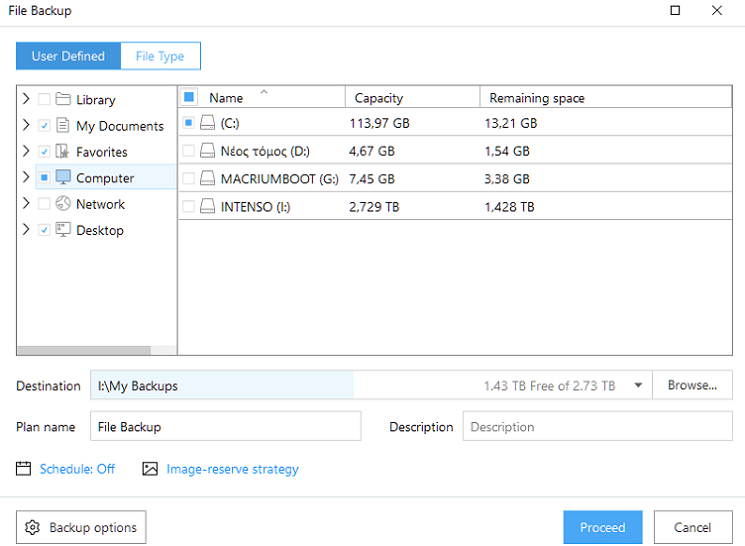This screenshot has height=546, width=745.
Task: Enable the Library checkbox in tree
Action: point(44,100)
